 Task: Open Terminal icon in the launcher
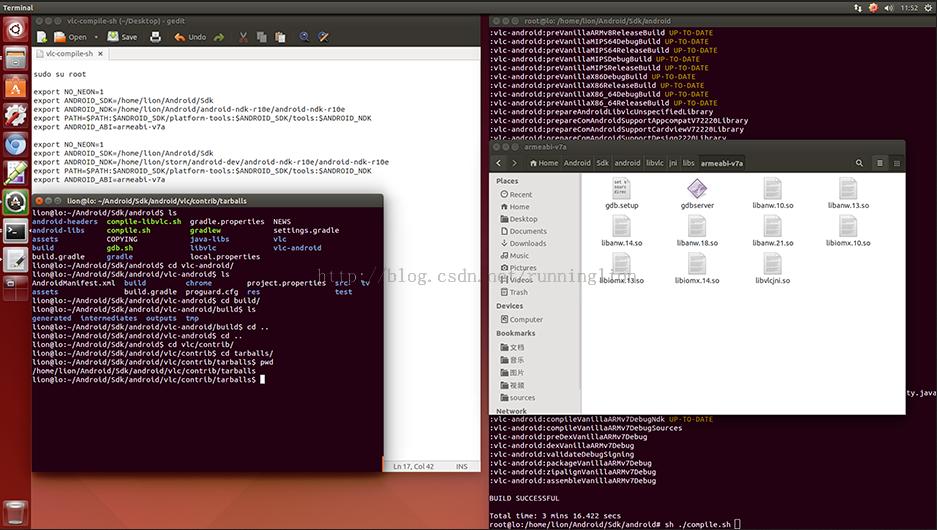click(16, 231)
